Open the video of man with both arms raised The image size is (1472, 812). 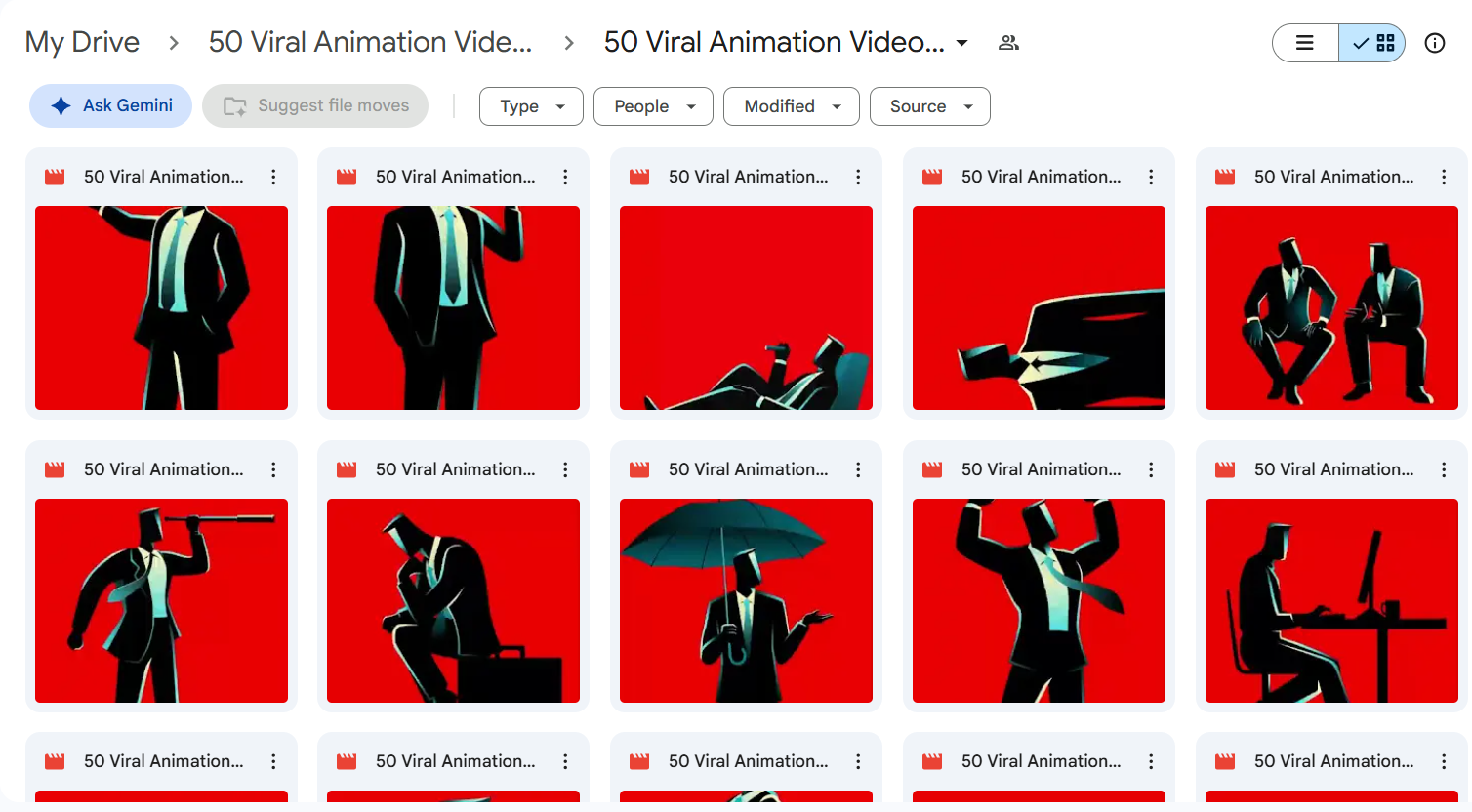coord(1039,600)
